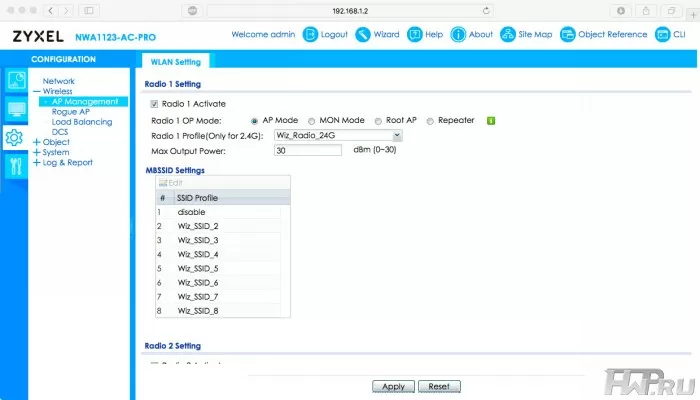Click the Logout link text
Viewport: 700px width, 400px height.
[334, 34]
